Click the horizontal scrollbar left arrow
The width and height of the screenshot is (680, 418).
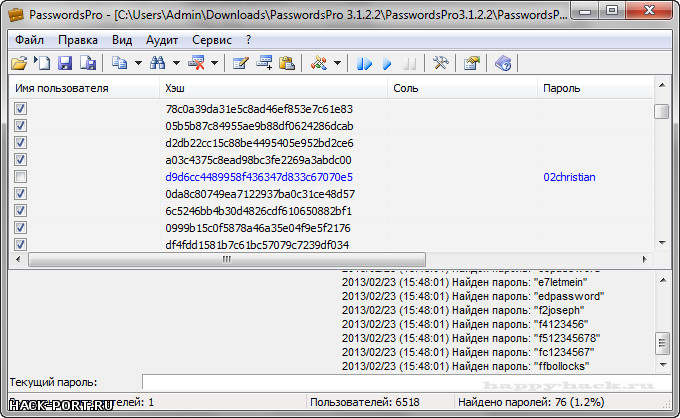[18, 259]
